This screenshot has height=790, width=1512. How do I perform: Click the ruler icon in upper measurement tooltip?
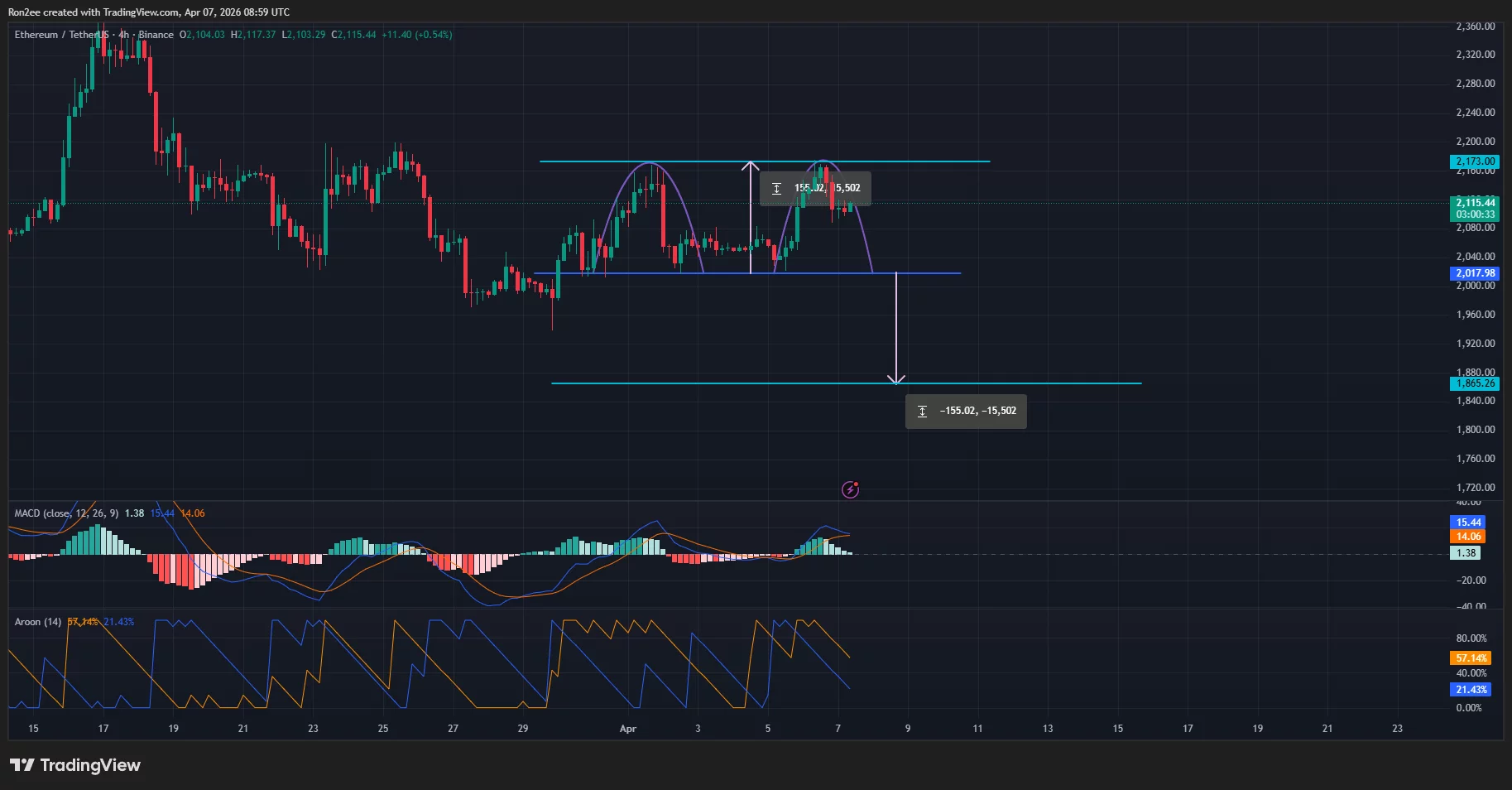(x=776, y=188)
